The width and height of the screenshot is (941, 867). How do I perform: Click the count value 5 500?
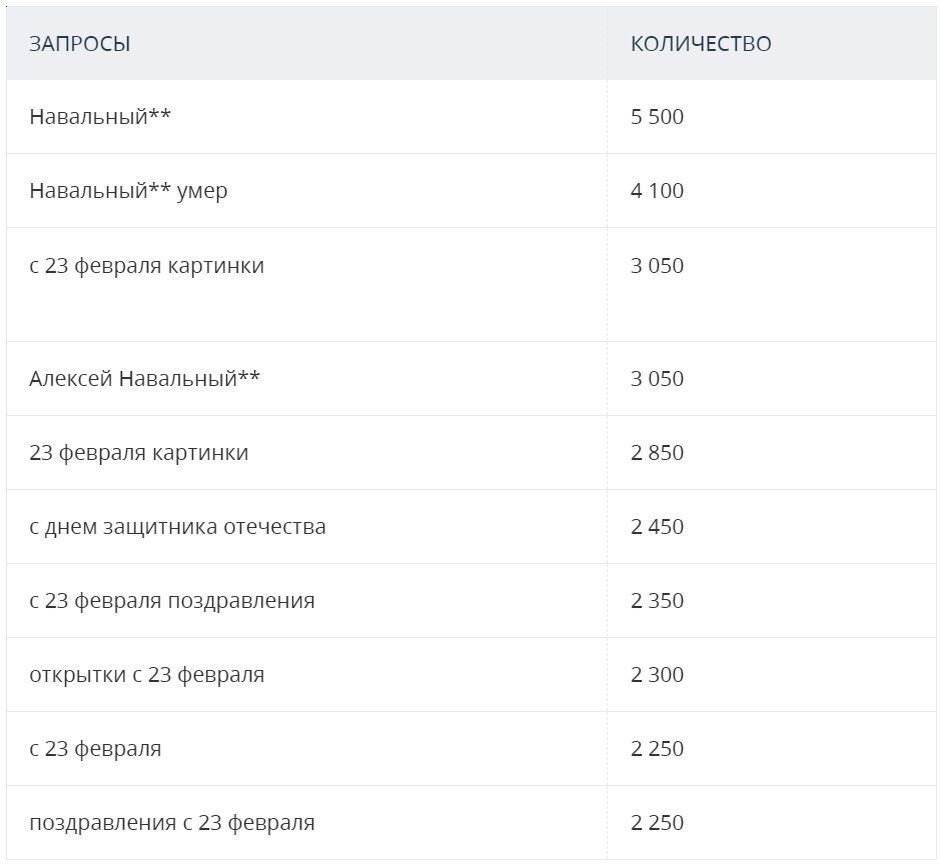point(657,117)
